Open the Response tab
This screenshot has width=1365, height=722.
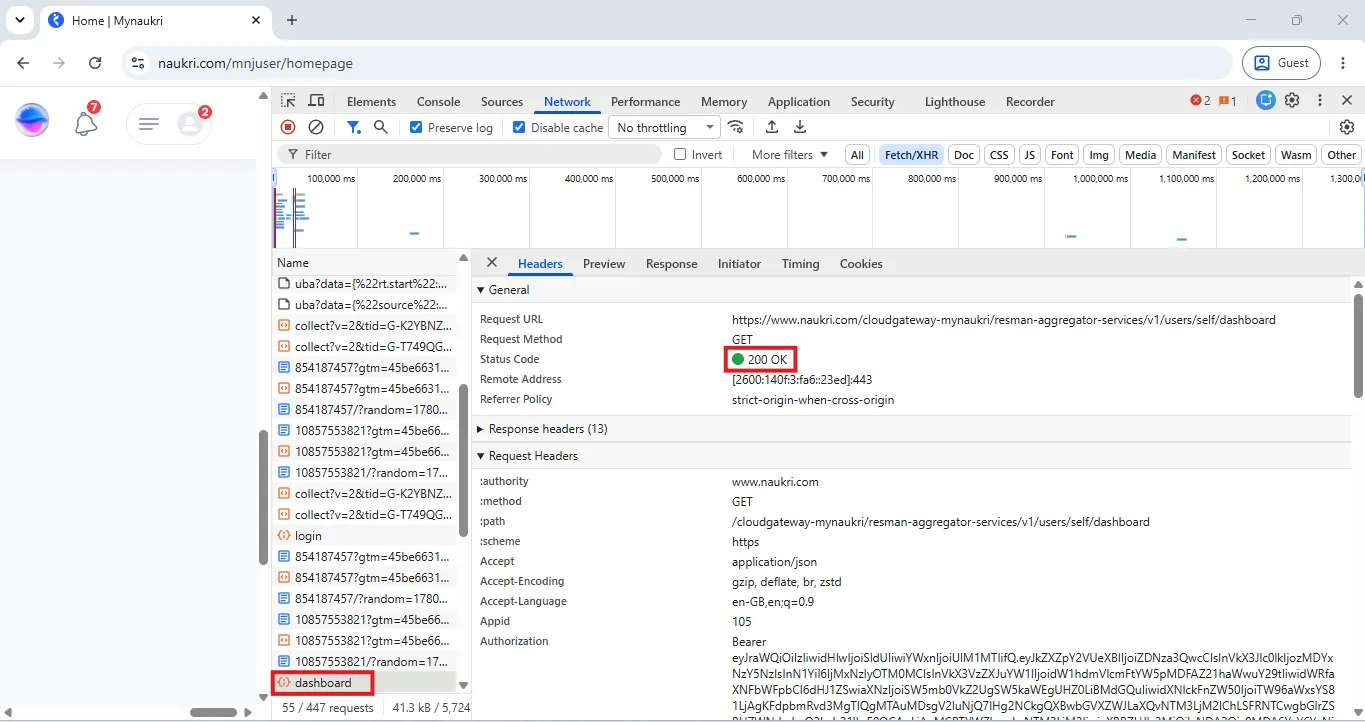coord(672,264)
